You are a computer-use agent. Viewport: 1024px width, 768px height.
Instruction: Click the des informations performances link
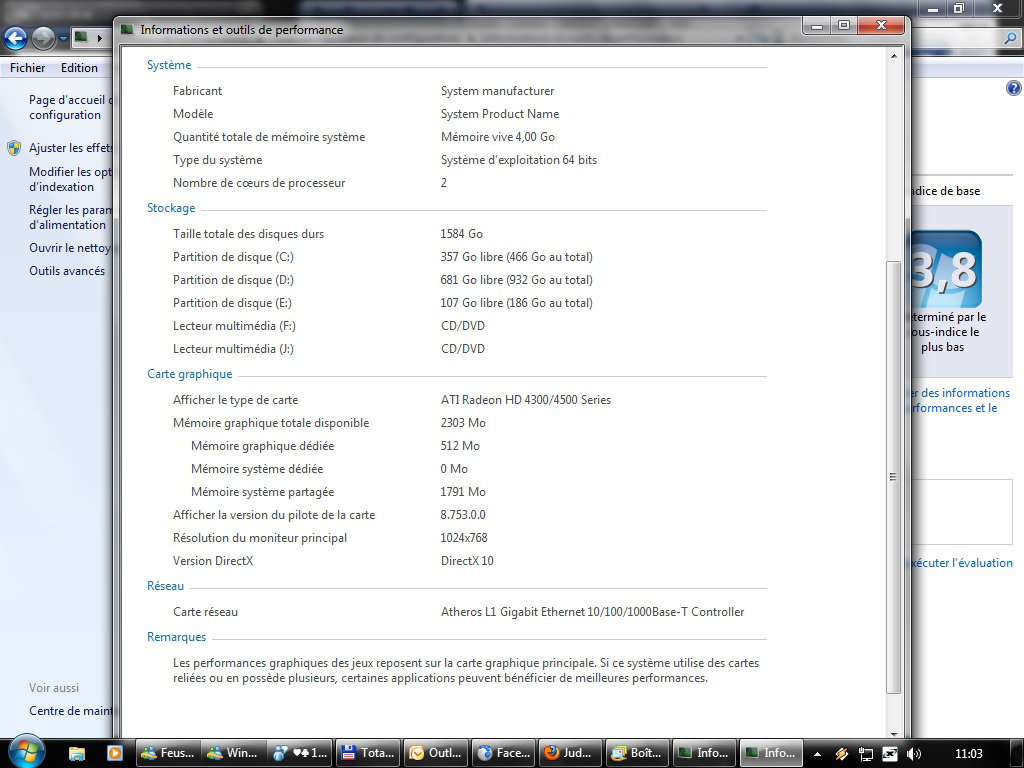pyautogui.click(x=961, y=400)
